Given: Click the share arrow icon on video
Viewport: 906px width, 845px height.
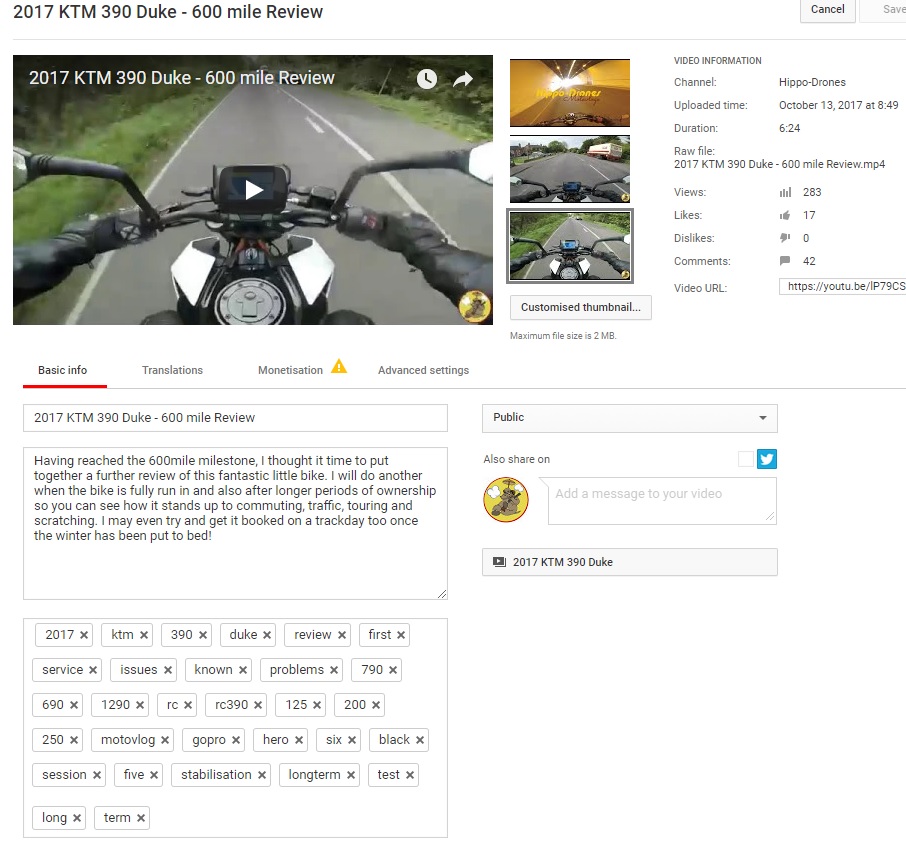Looking at the screenshot, I should pyautogui.click(x=463, y=79).
